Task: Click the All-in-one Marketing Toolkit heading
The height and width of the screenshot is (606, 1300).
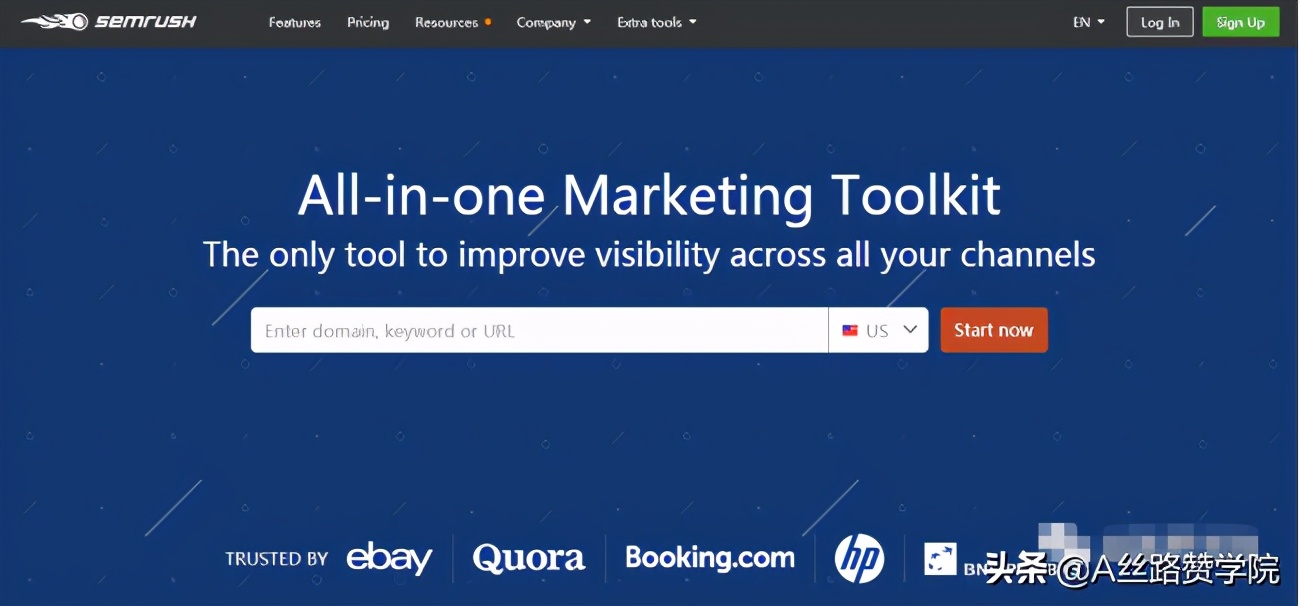Action: click(x=649, y=195)
